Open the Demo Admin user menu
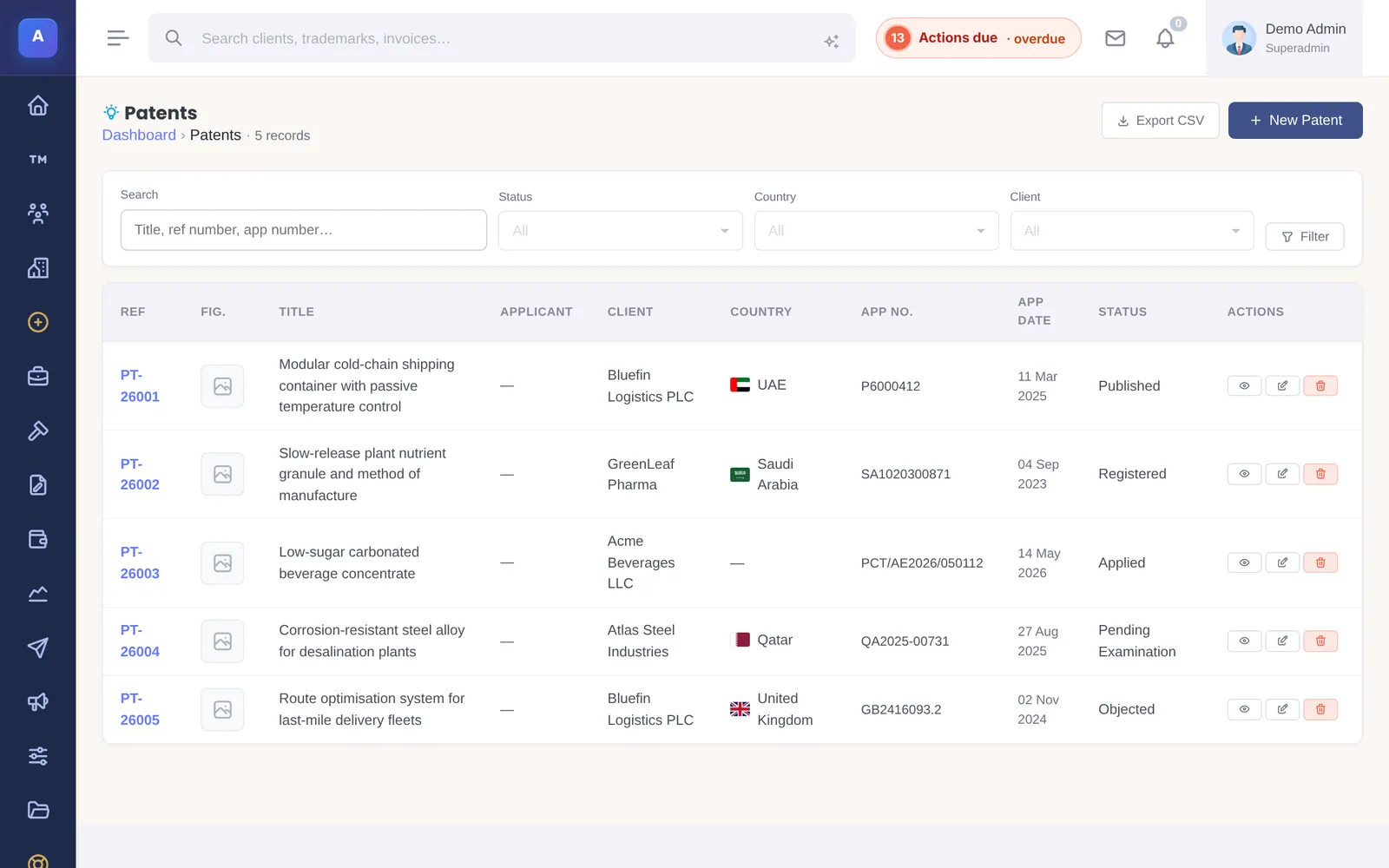 point(1284,38)
